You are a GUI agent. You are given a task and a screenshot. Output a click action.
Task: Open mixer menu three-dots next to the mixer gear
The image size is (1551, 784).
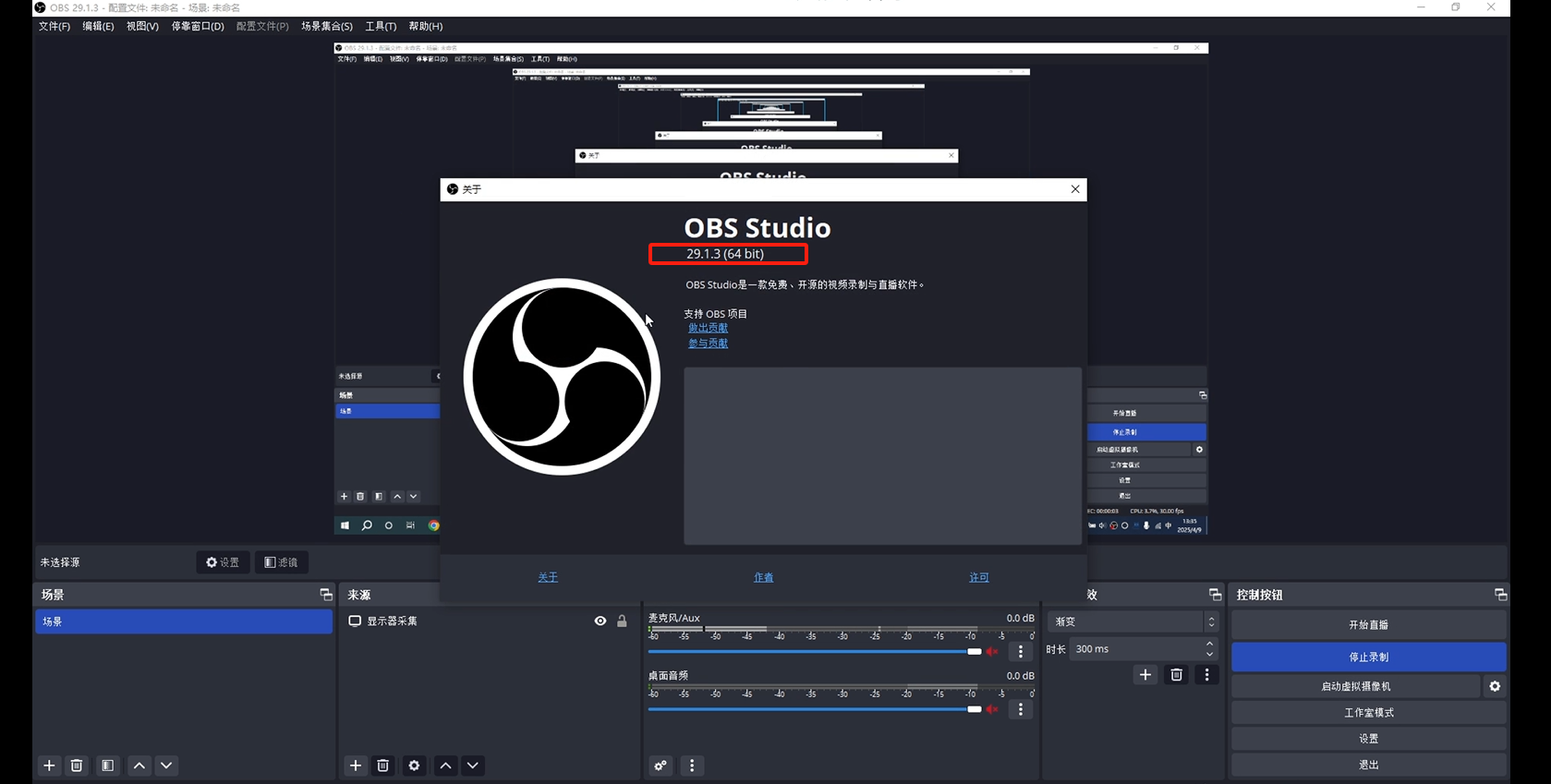pyautogui.click(x=692, y=766)
